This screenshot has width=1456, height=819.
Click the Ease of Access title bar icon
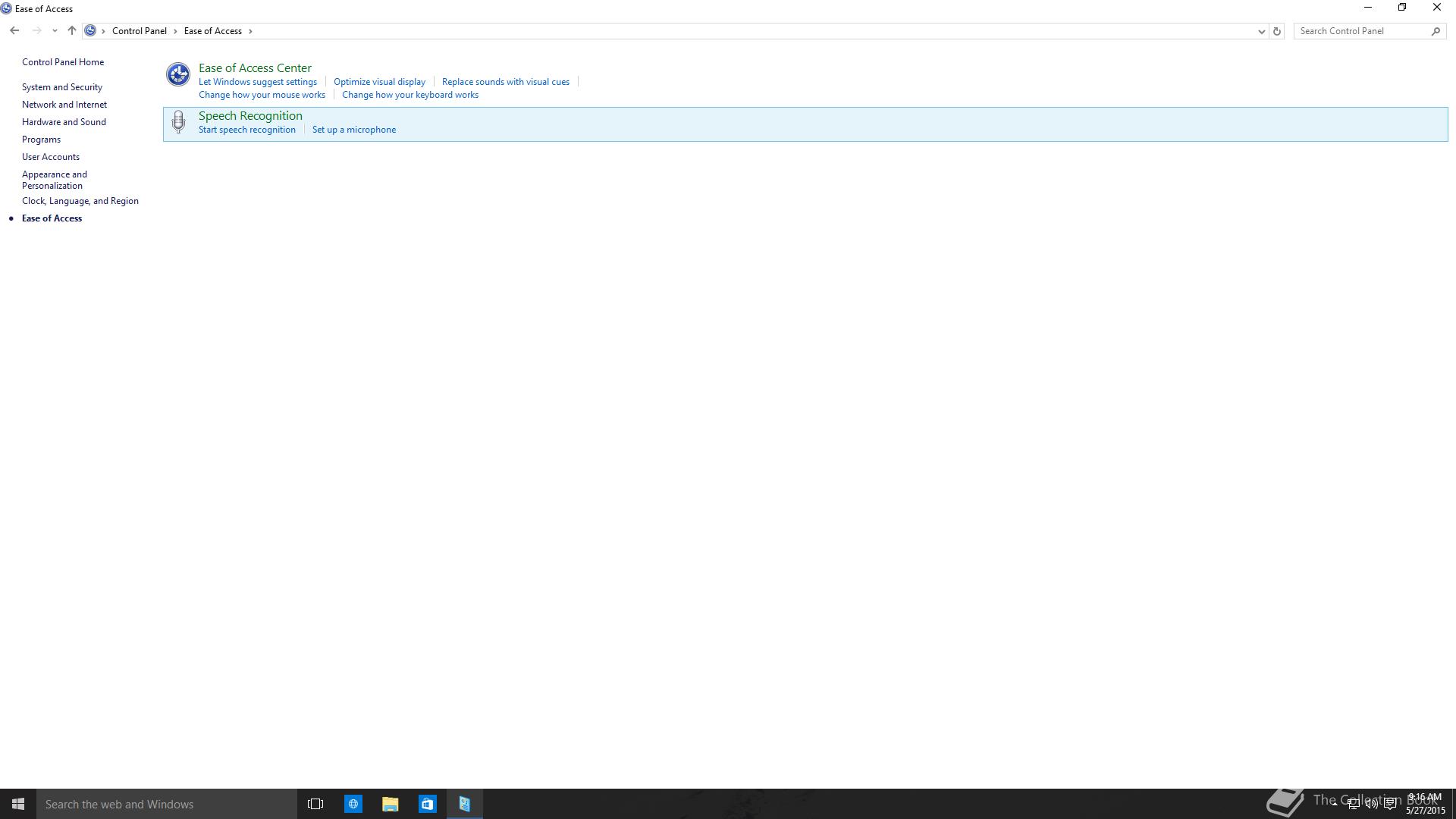6,8
